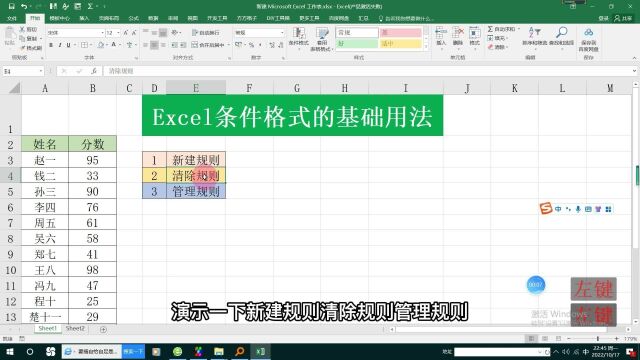The width and height of the screenshot is (640, 360).
Task: Select the Neutral (适中) yellow style swatch
Action: pos(400,43)
